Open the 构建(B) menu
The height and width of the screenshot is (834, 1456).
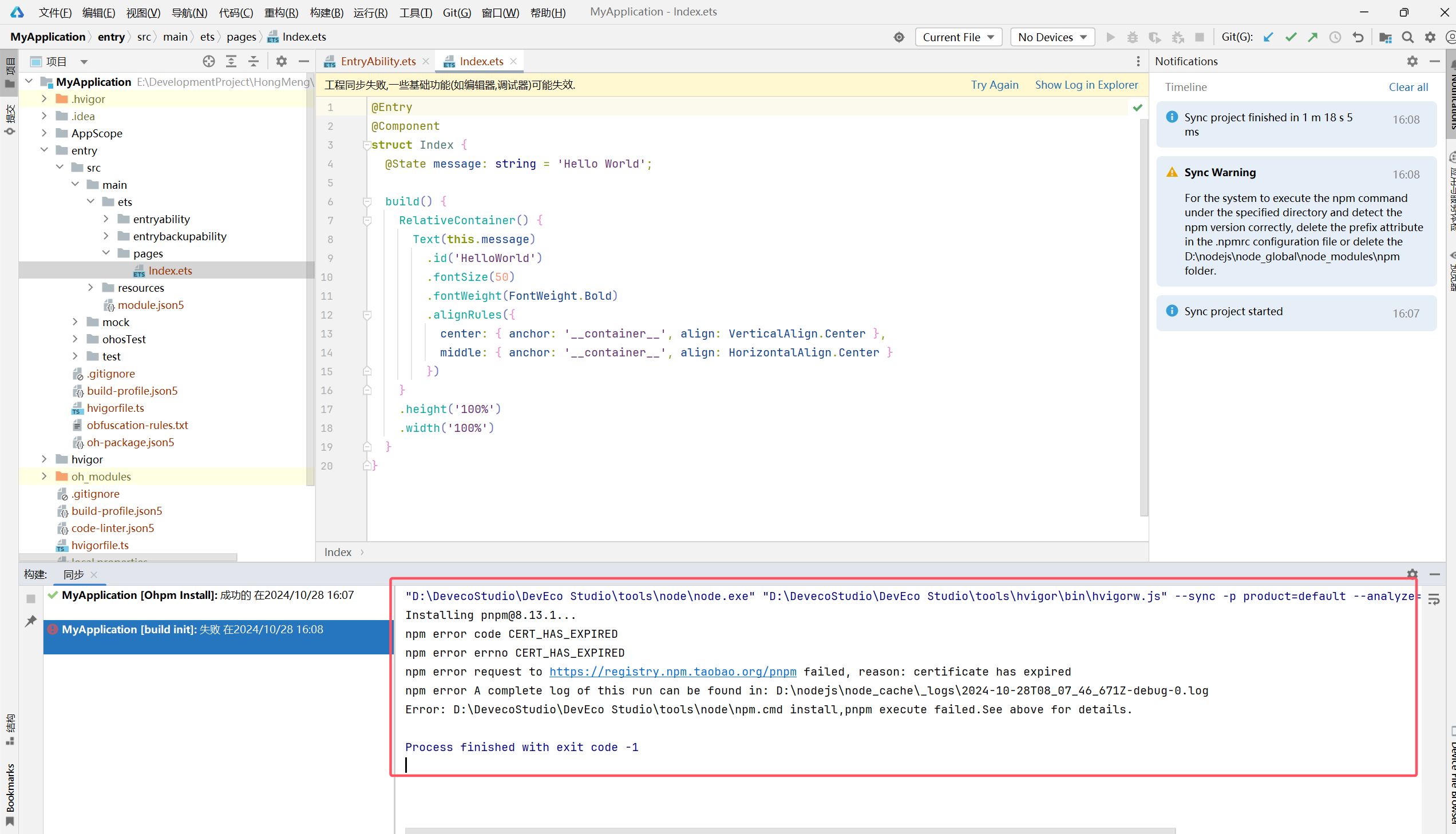[327, 12]
